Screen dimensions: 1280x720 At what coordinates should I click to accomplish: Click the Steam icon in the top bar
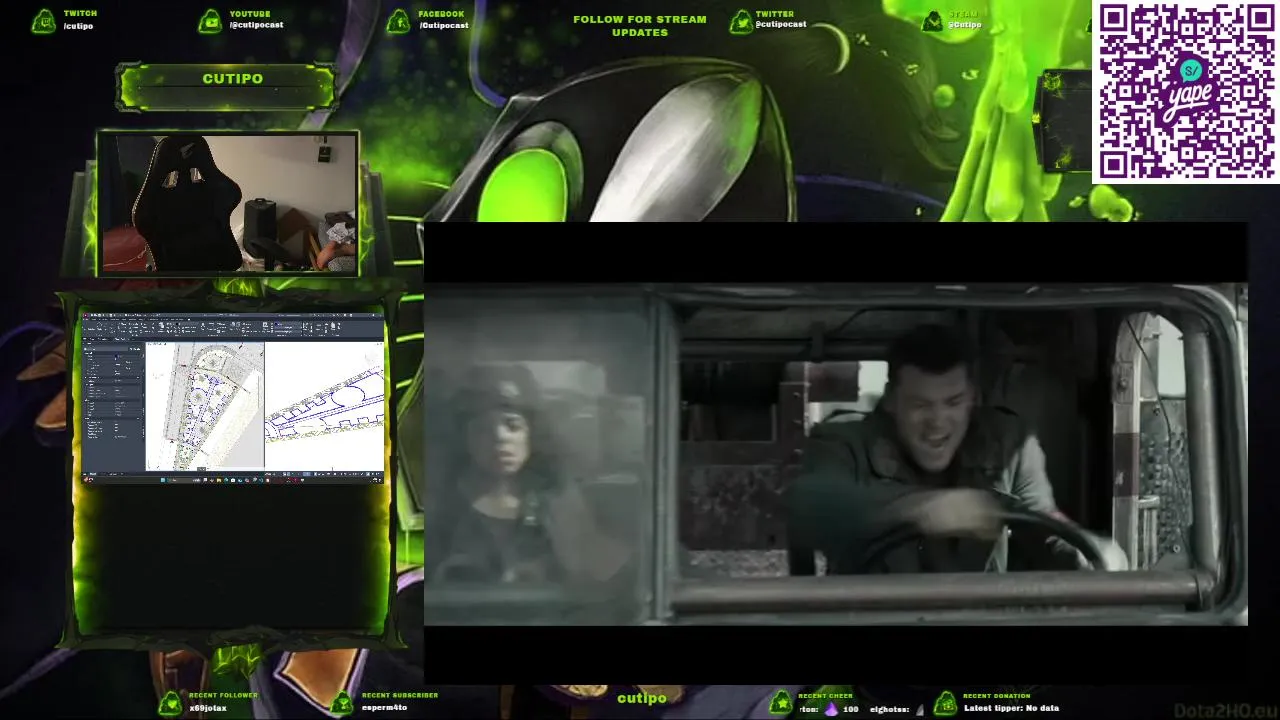932,21
